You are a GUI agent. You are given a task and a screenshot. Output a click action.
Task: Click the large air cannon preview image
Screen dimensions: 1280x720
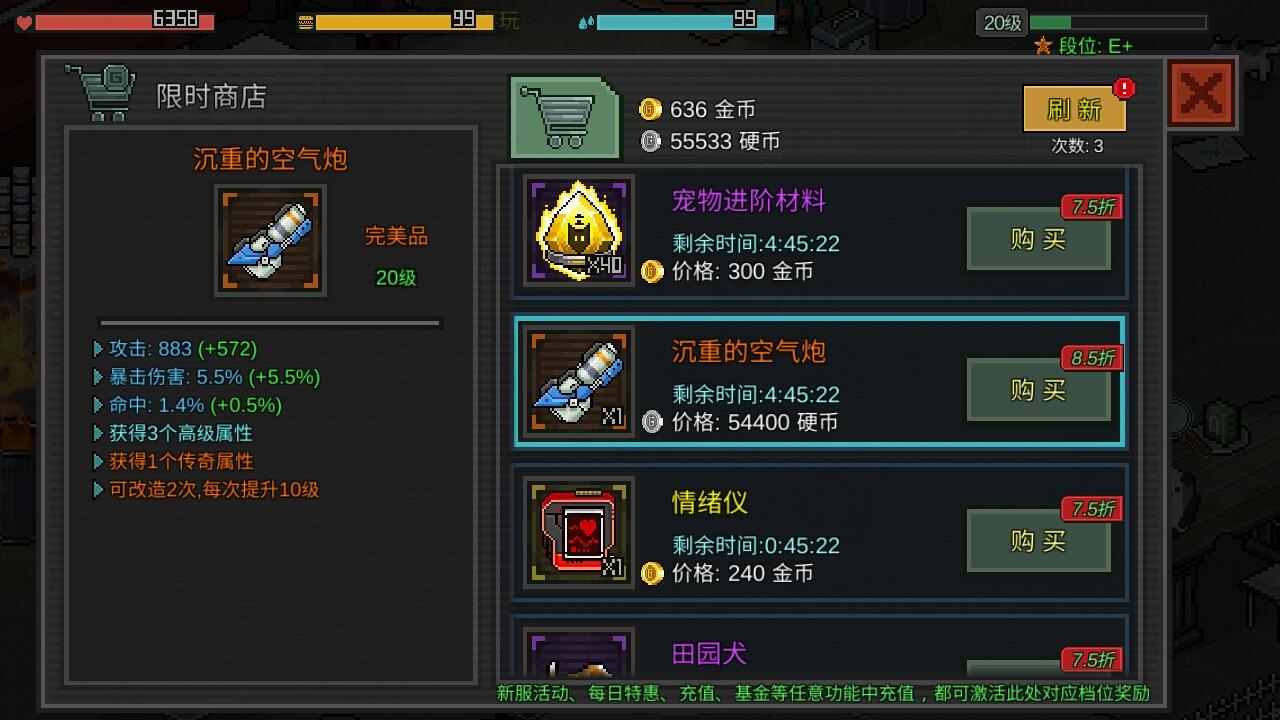(x=270, y=240)
